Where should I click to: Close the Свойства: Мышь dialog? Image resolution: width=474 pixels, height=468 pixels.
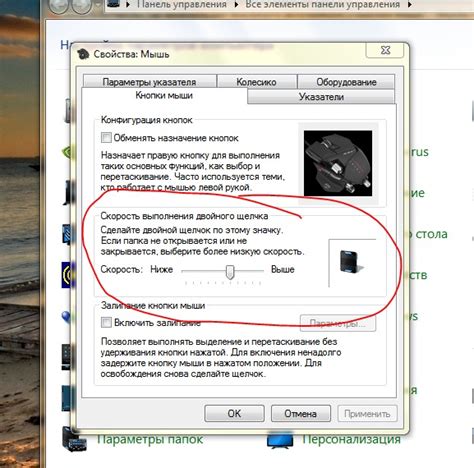pyautogui.click(x=385, y=50)
